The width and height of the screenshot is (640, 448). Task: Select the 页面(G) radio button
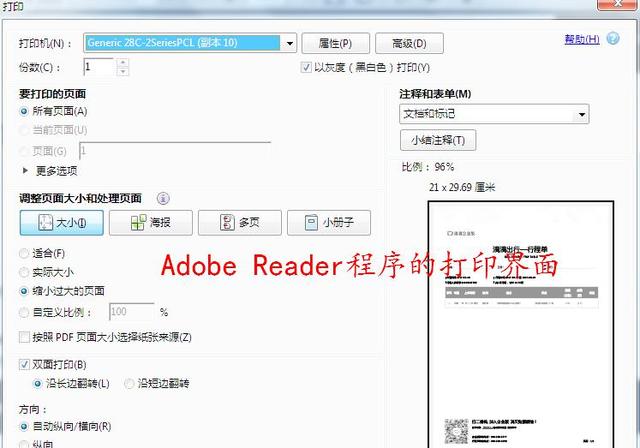point(24,151)
